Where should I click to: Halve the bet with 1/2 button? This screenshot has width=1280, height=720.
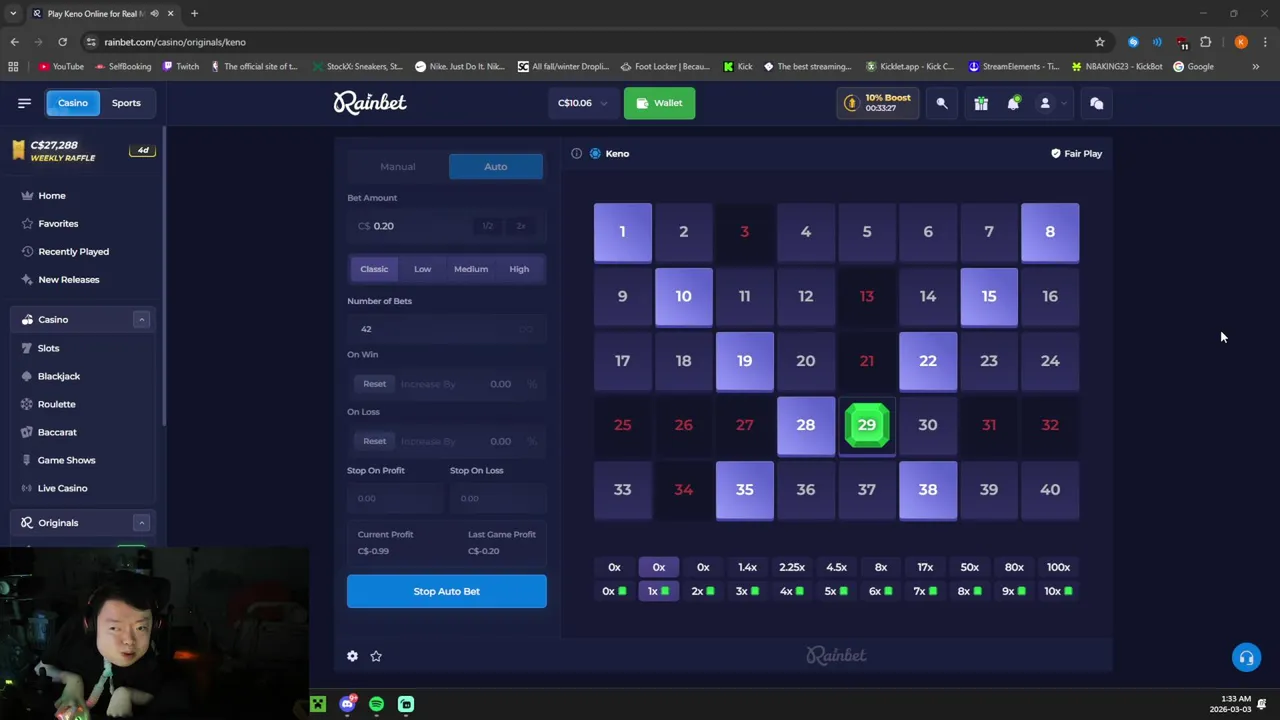[488, 226]
